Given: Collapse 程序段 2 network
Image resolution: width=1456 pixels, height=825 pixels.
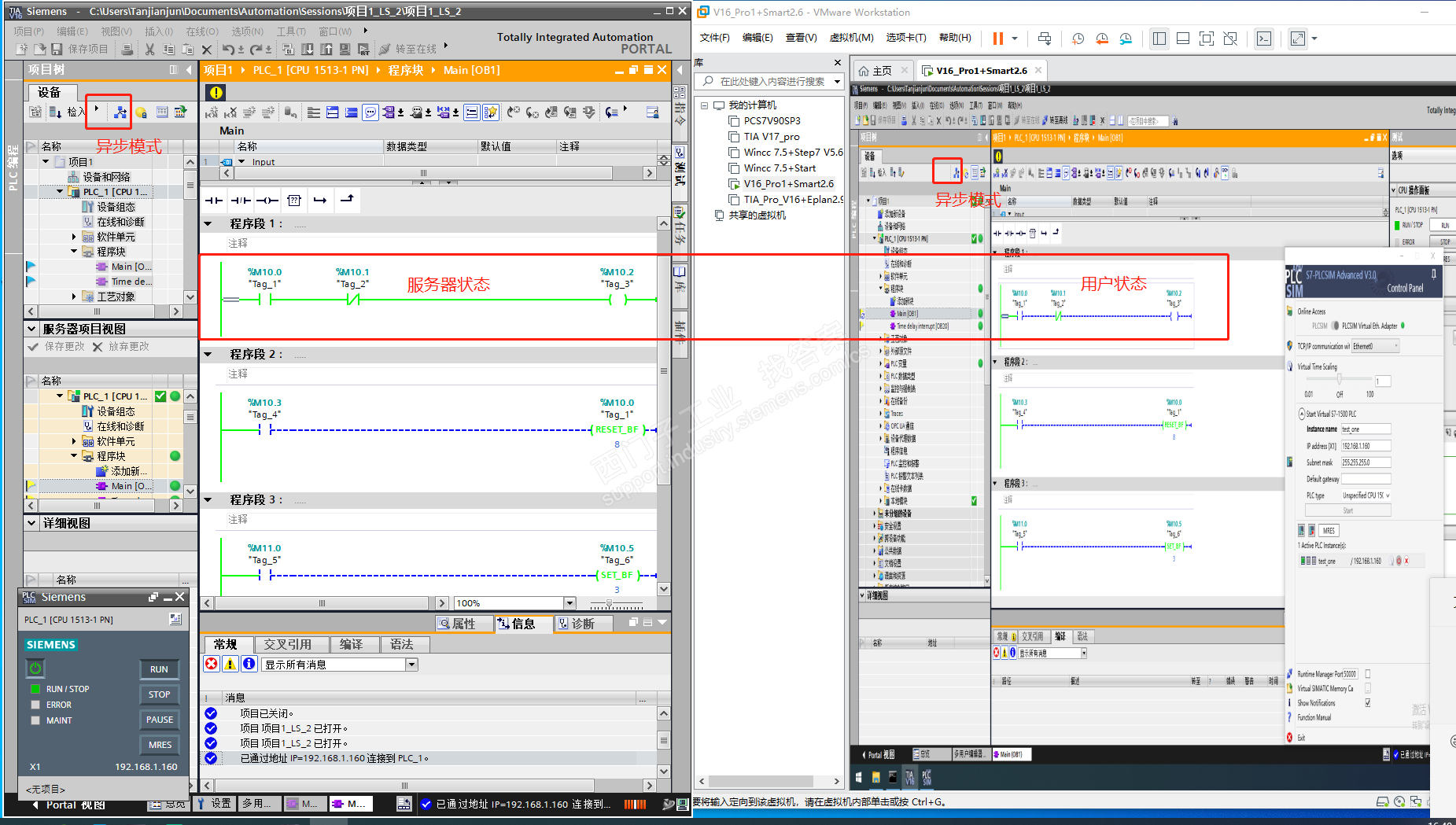Looking at the screenshot, I should 208,355.
